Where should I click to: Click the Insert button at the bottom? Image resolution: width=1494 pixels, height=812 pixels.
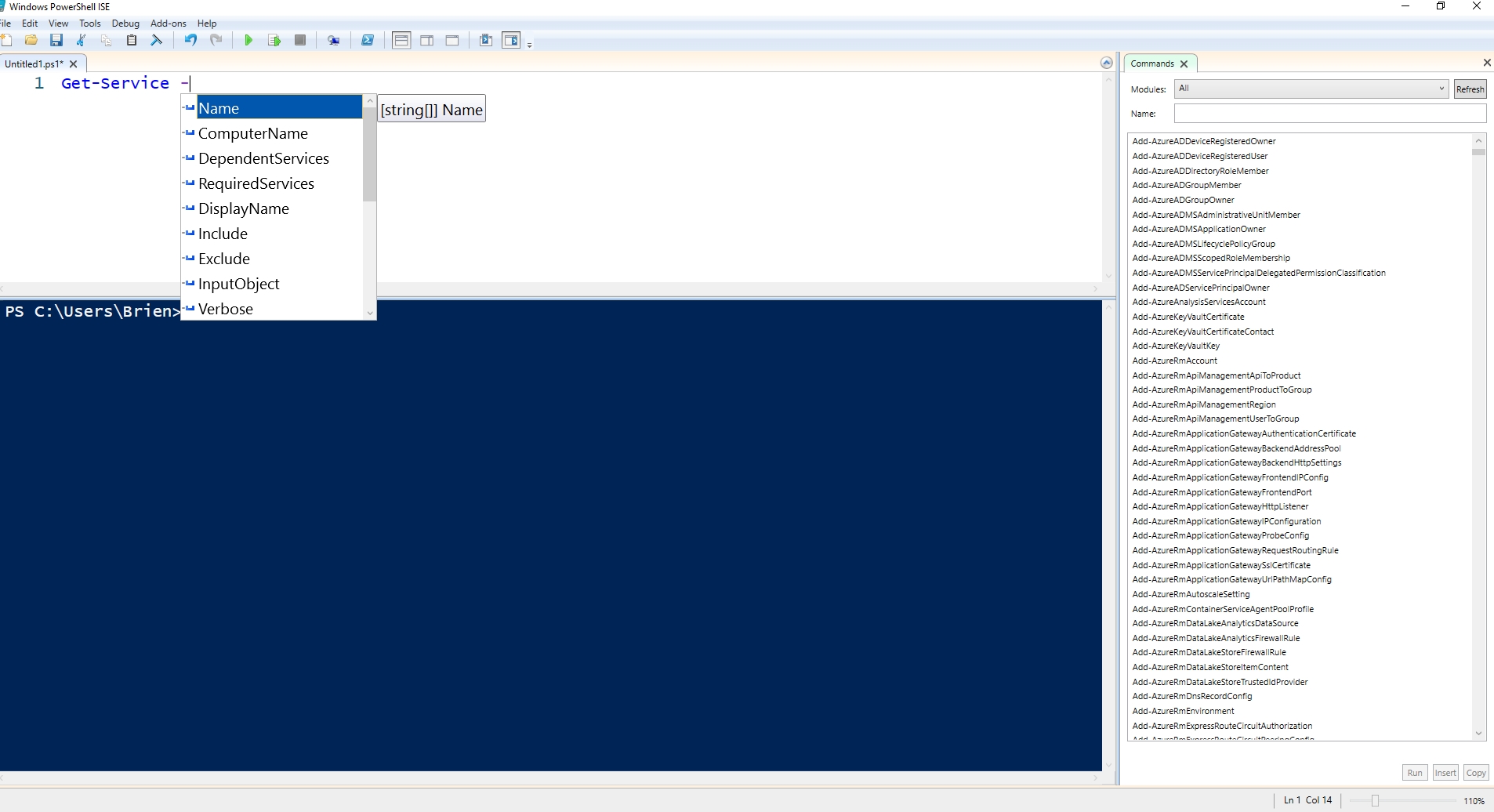[x=1445, y=772]
